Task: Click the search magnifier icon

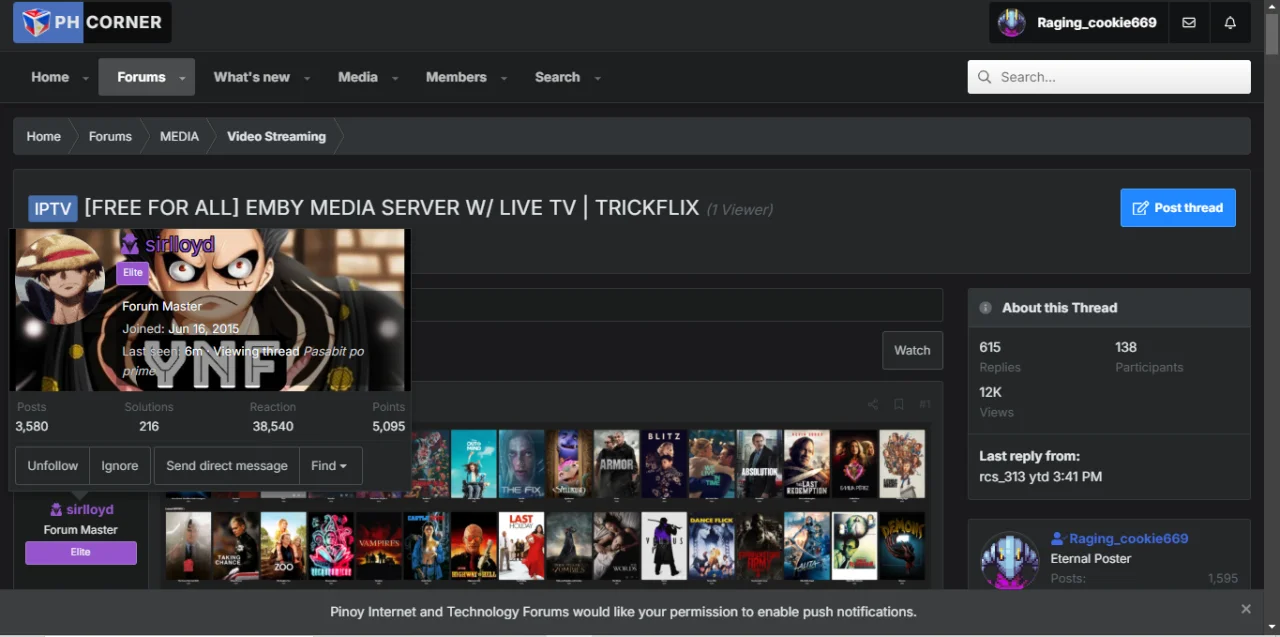Action: click(985, 77)
